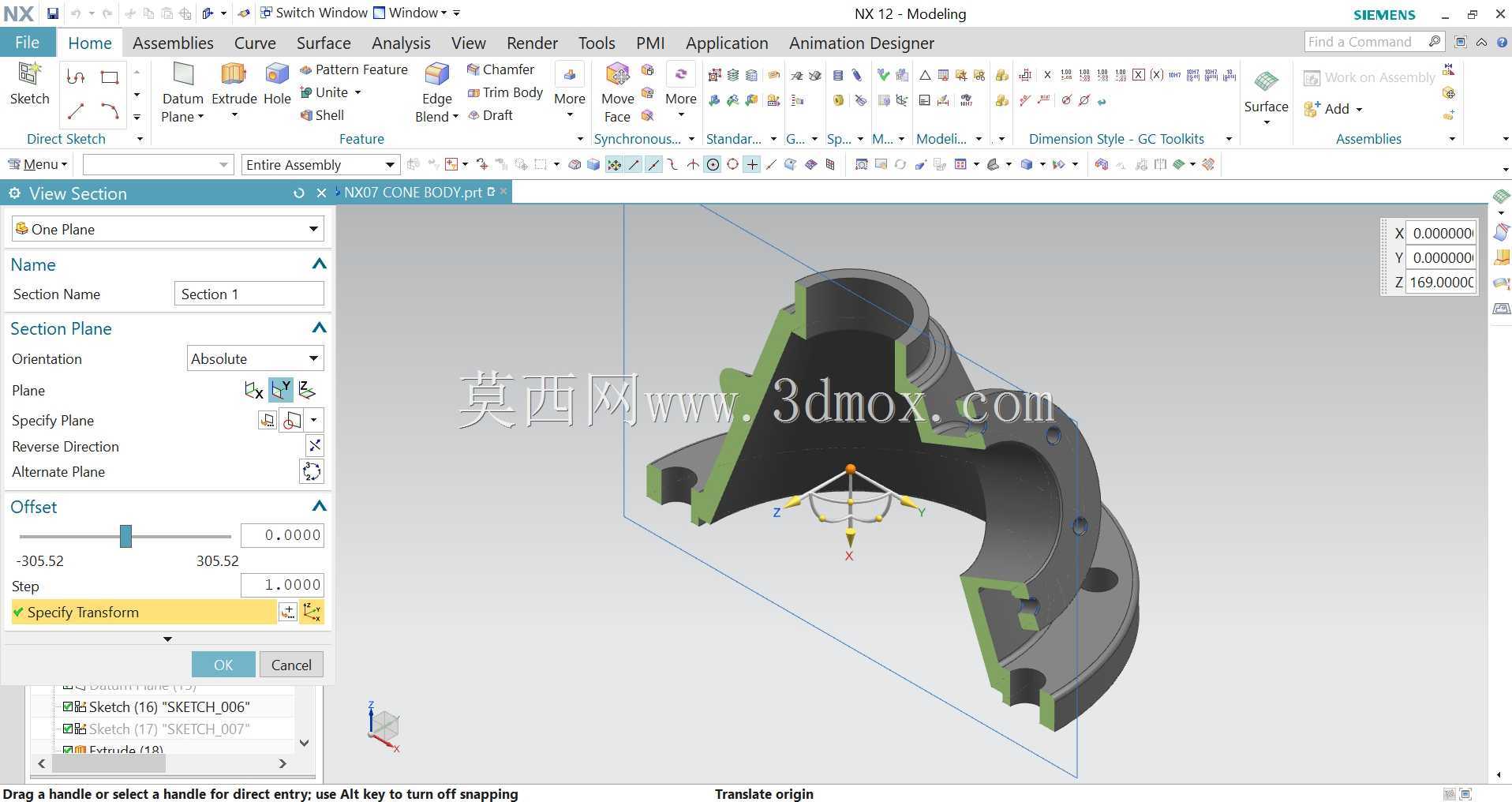
Task: Set section plane normal to X axis
Action: (254, 390)
